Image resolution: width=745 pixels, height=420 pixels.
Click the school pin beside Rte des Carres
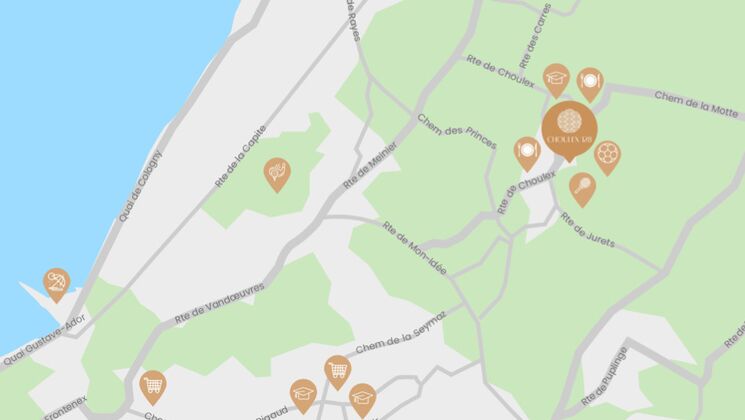click(556, 81)
